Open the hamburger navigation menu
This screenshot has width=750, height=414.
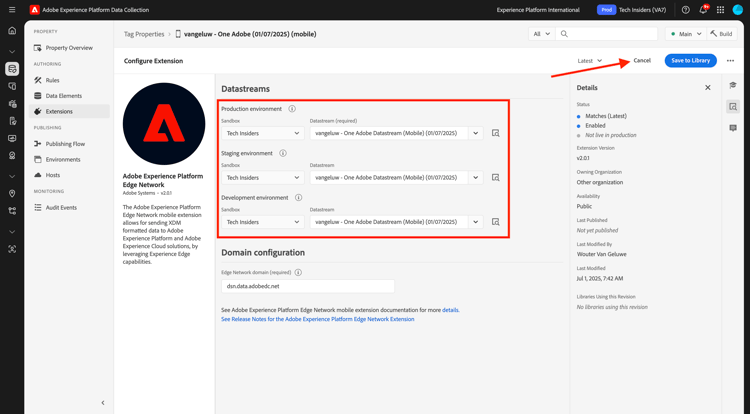(x=12, y=10)
